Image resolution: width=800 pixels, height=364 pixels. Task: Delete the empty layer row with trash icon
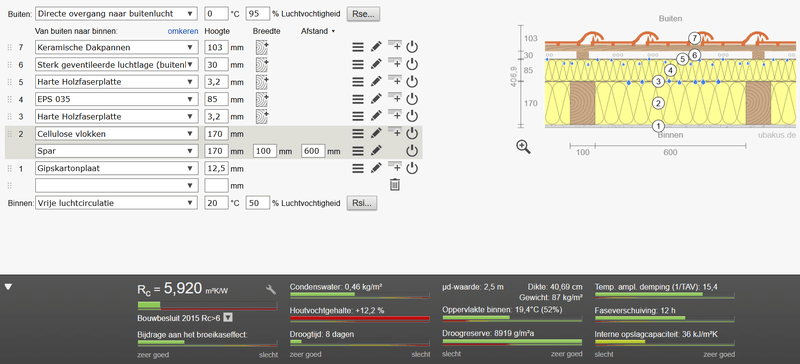[x=394, y=185]
